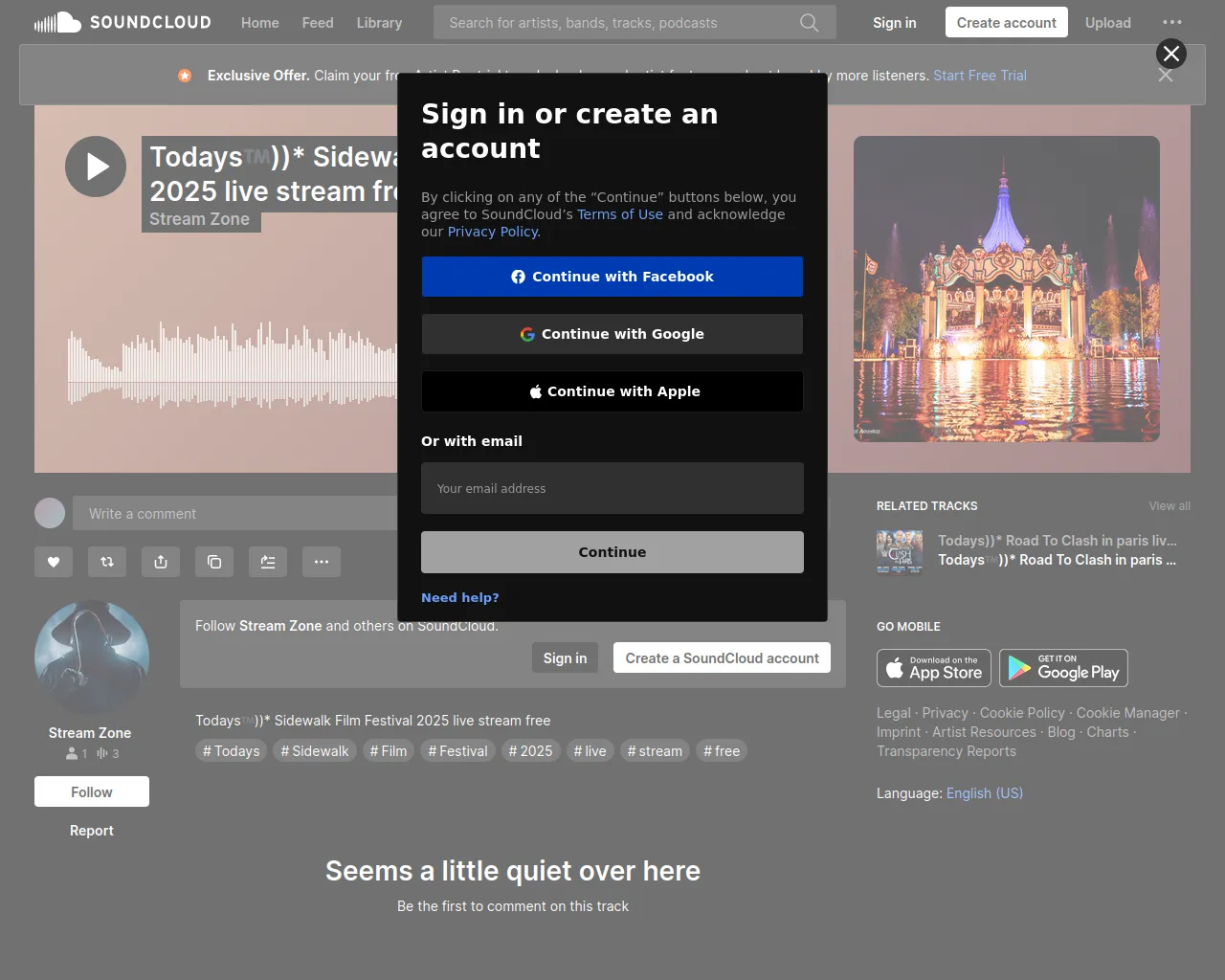Go to Library in top navigation
The image size is (1225, 980).
pyautogui.click(x=379, y=23)
